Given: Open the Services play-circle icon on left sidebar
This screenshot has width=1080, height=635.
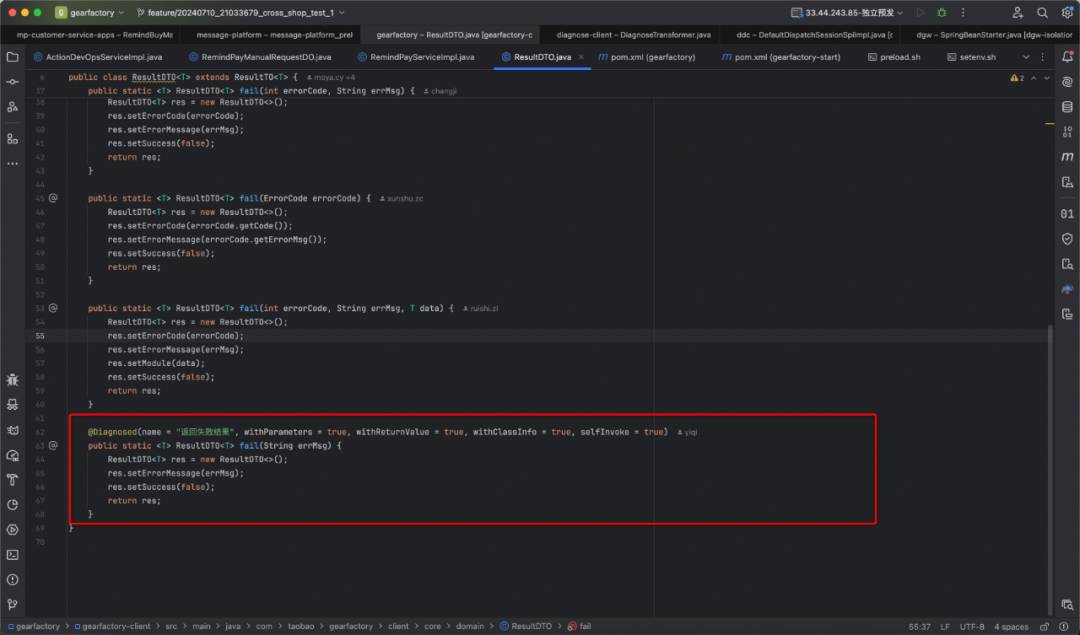Looking at the screenshot, I should 12,530.
